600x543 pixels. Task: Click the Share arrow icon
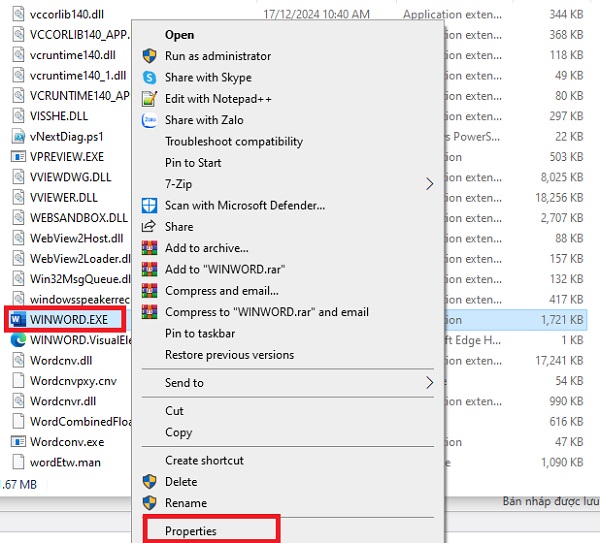coord(149,227)
